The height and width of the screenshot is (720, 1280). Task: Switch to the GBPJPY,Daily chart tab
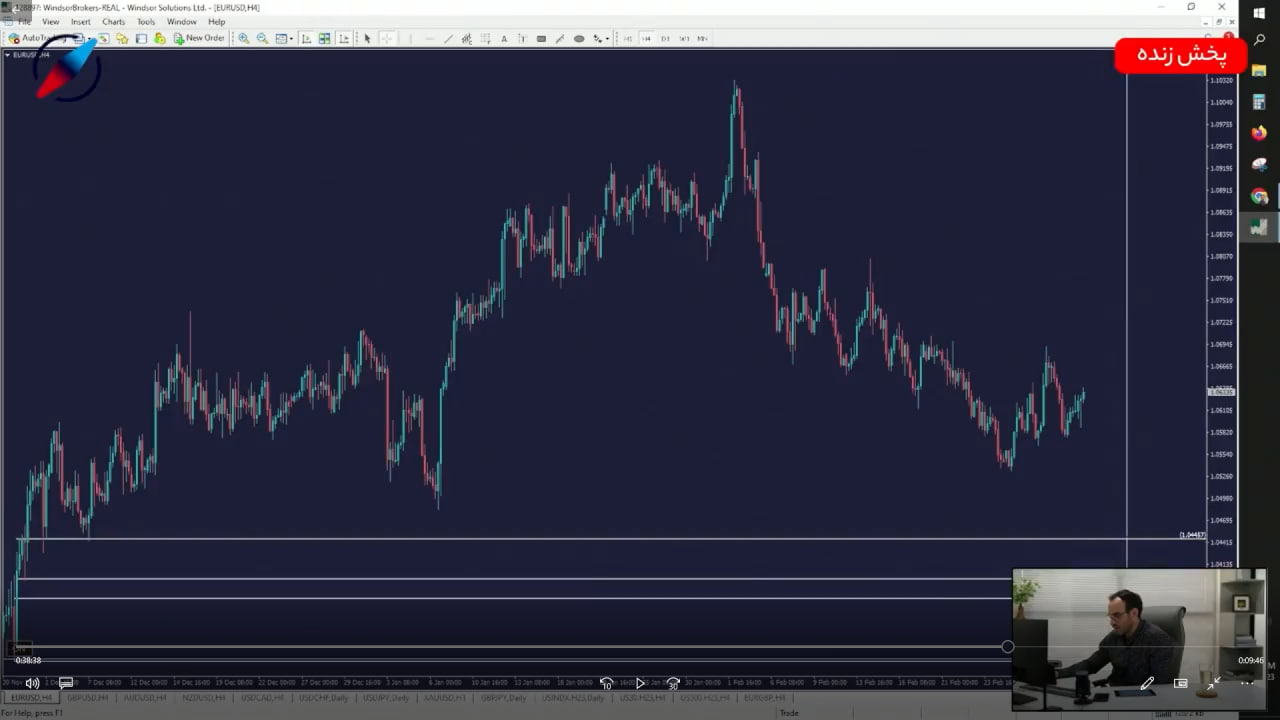pyautogui.click(x=503, y=698)
